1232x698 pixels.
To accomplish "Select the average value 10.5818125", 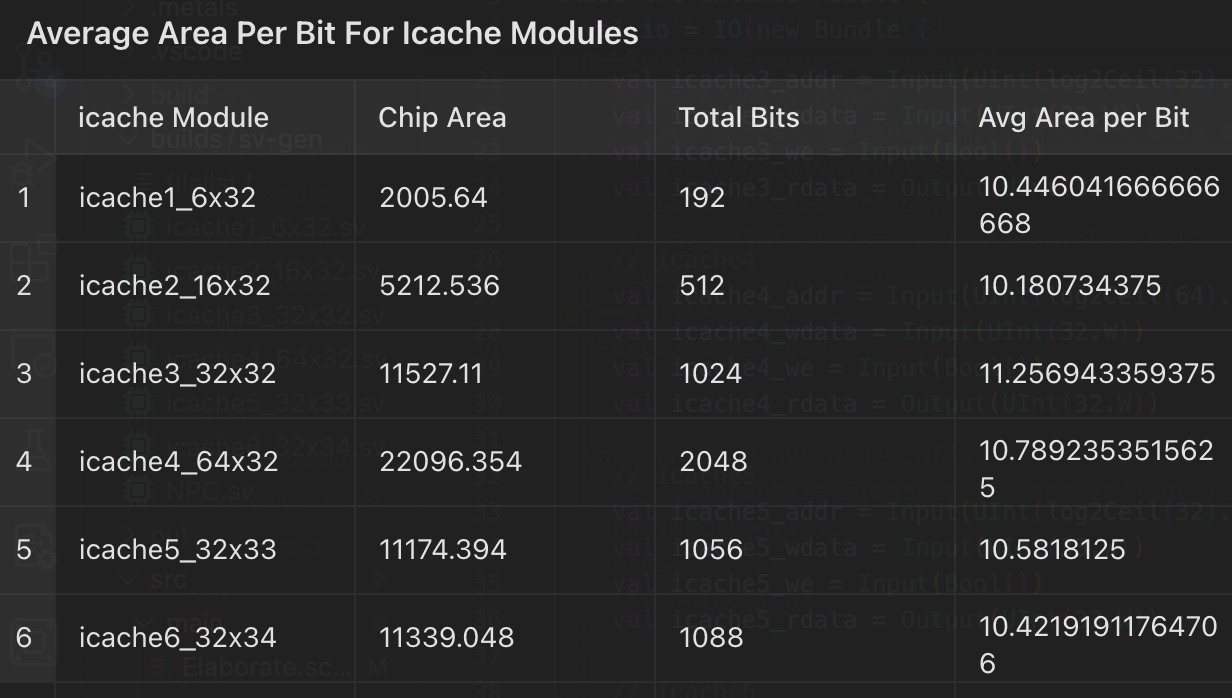I will [1052, 550].
